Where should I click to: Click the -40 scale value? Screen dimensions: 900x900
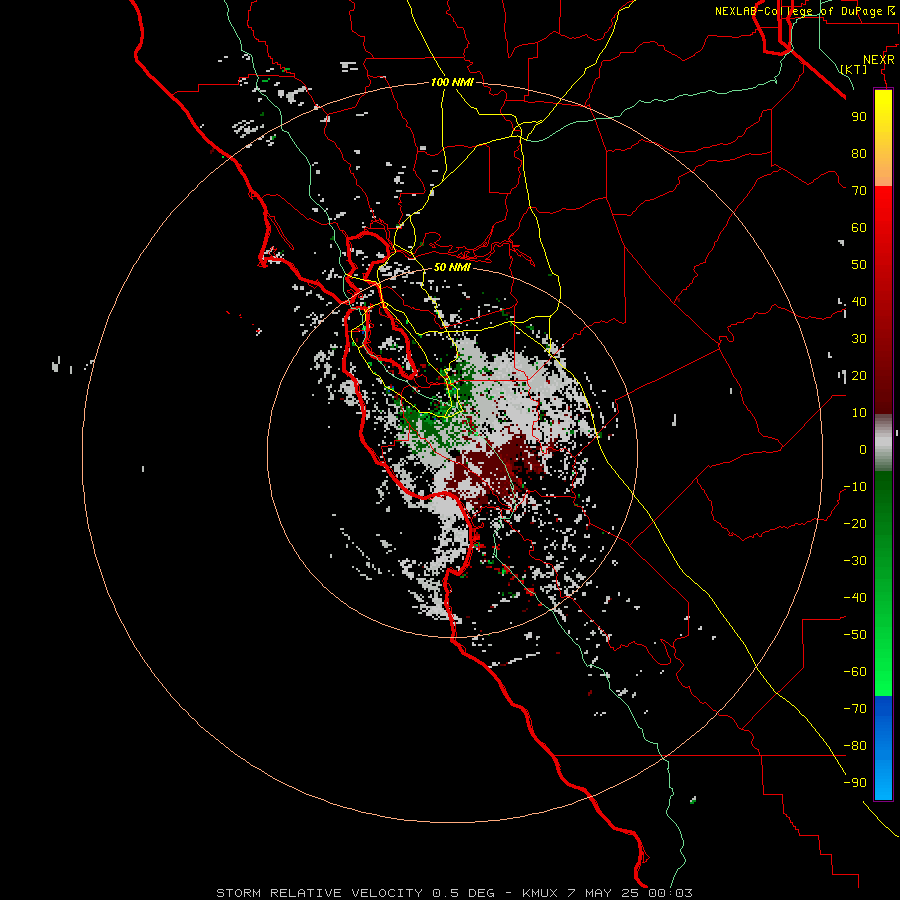coord(855,598)
